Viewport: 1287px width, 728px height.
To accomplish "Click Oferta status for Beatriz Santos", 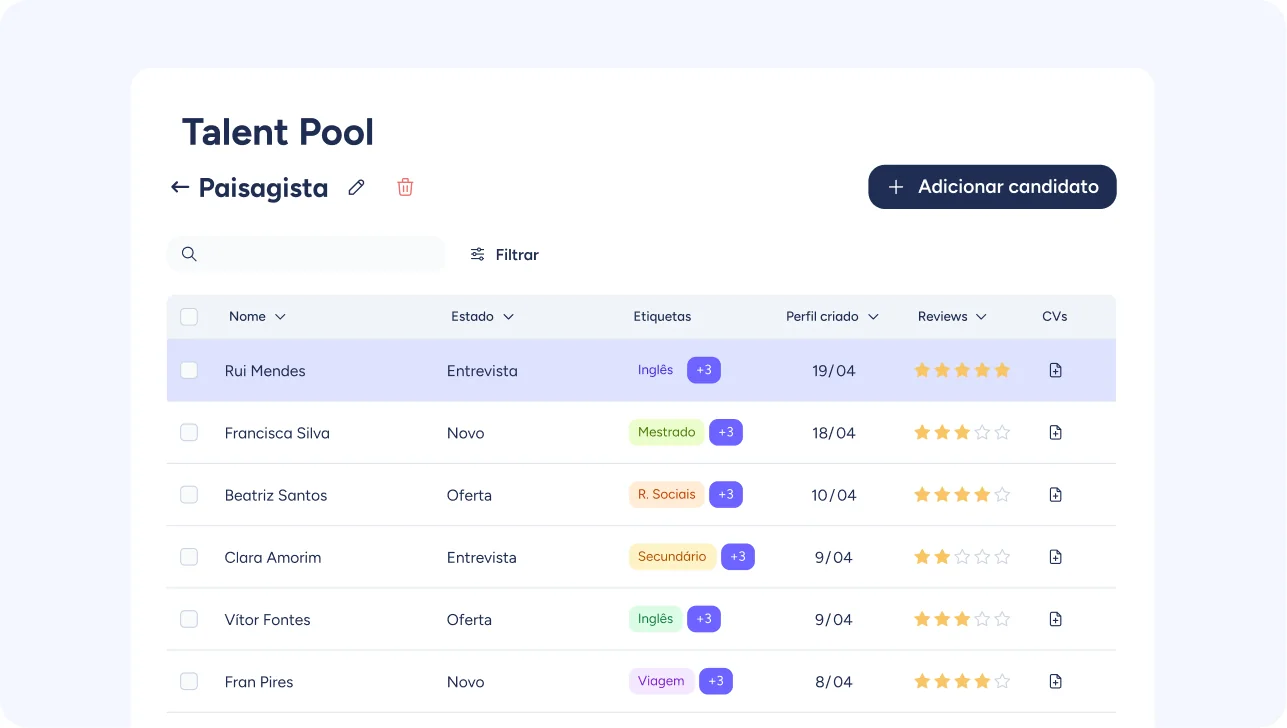I will pos(469,495).
